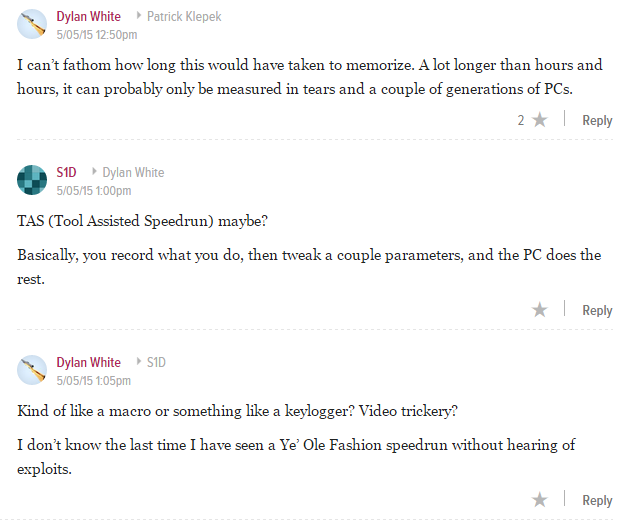Star the keylogger comment by Dylan White
Screen dimensions: 629x524
click(x=540, y=500)
